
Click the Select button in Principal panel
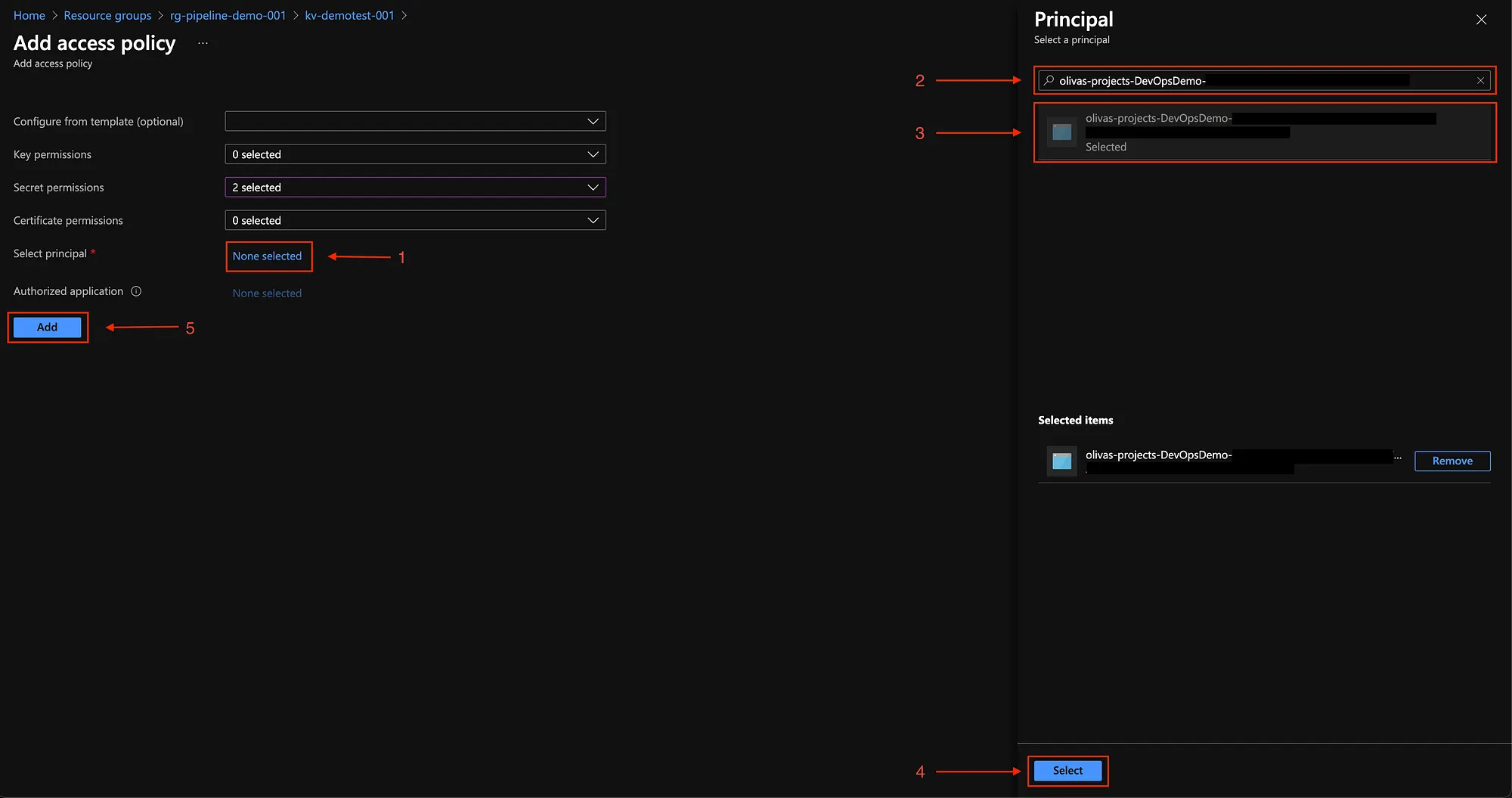click(1067, 771)
